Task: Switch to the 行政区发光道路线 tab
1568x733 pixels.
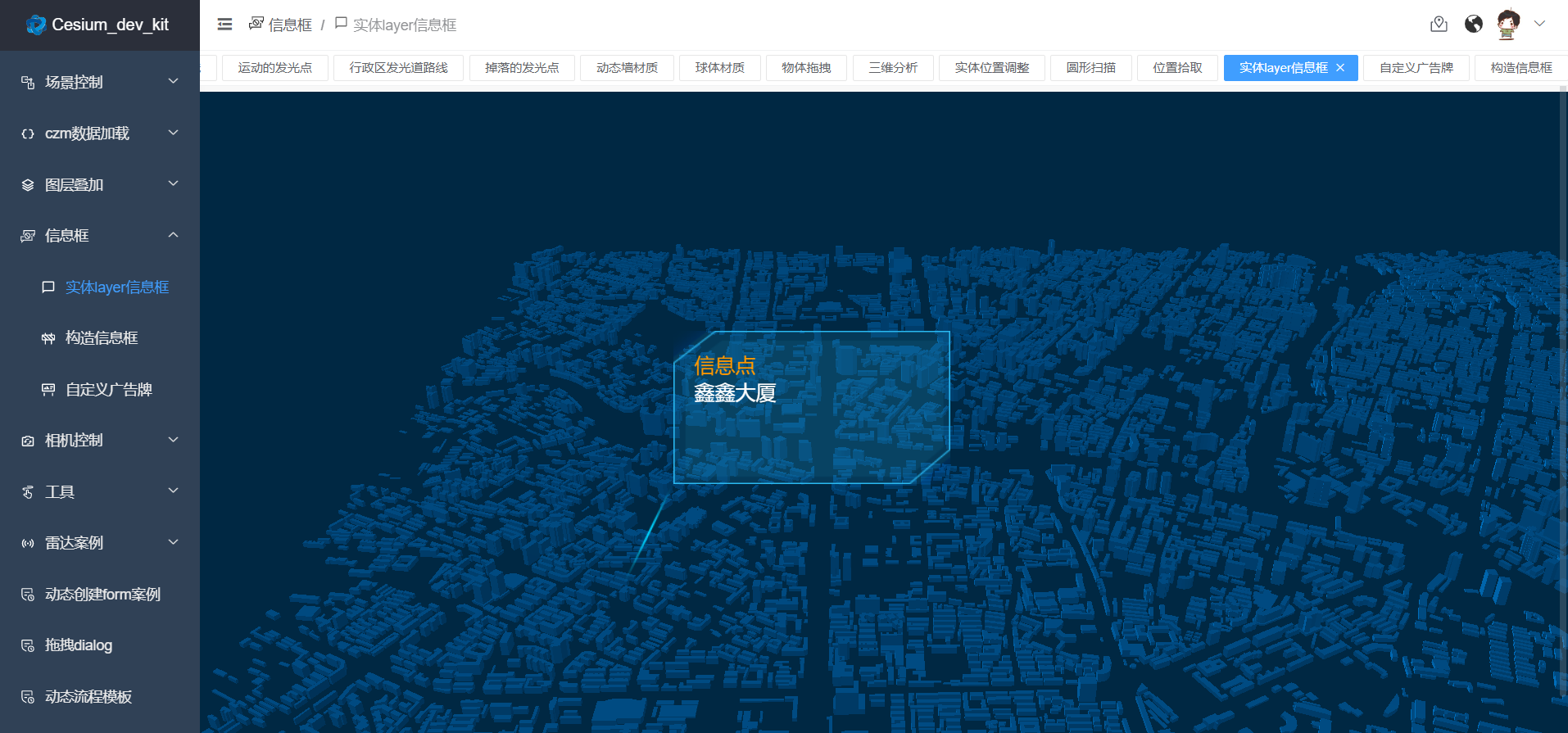Action: [398, 68]
